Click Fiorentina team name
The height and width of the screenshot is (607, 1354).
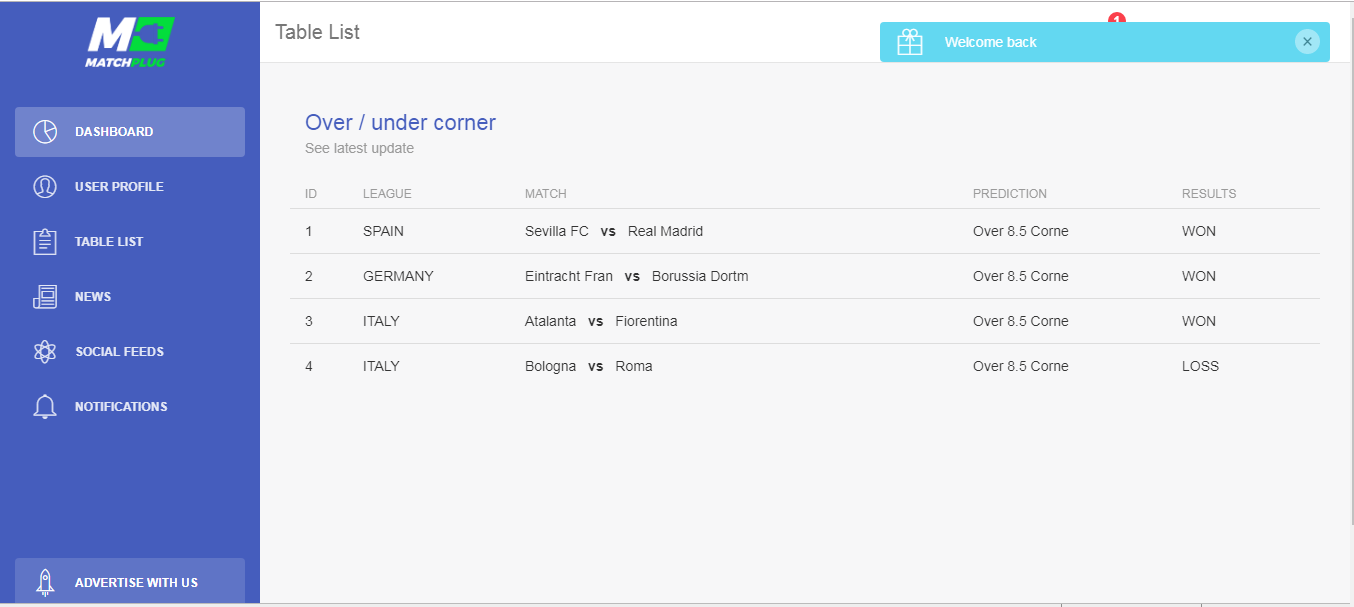pyautogui.click(x=646, y=321)
